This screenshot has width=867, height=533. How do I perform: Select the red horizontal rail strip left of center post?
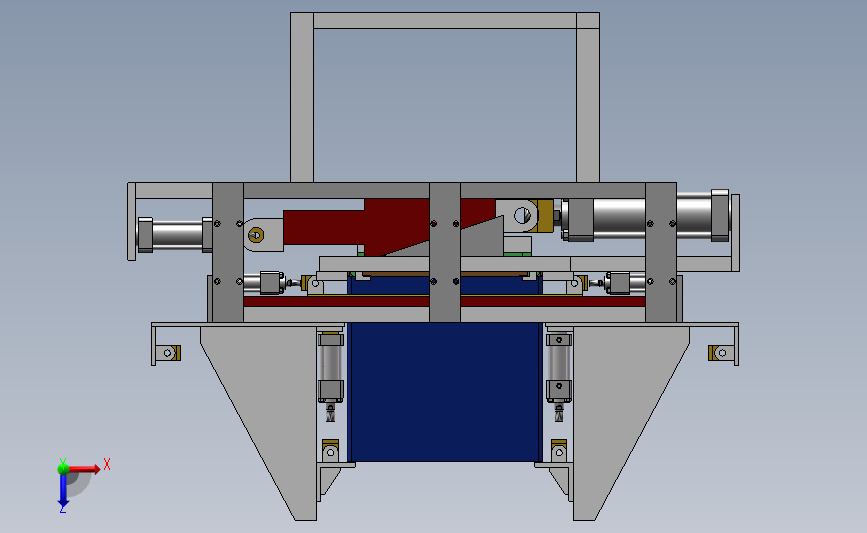[336, 301]
